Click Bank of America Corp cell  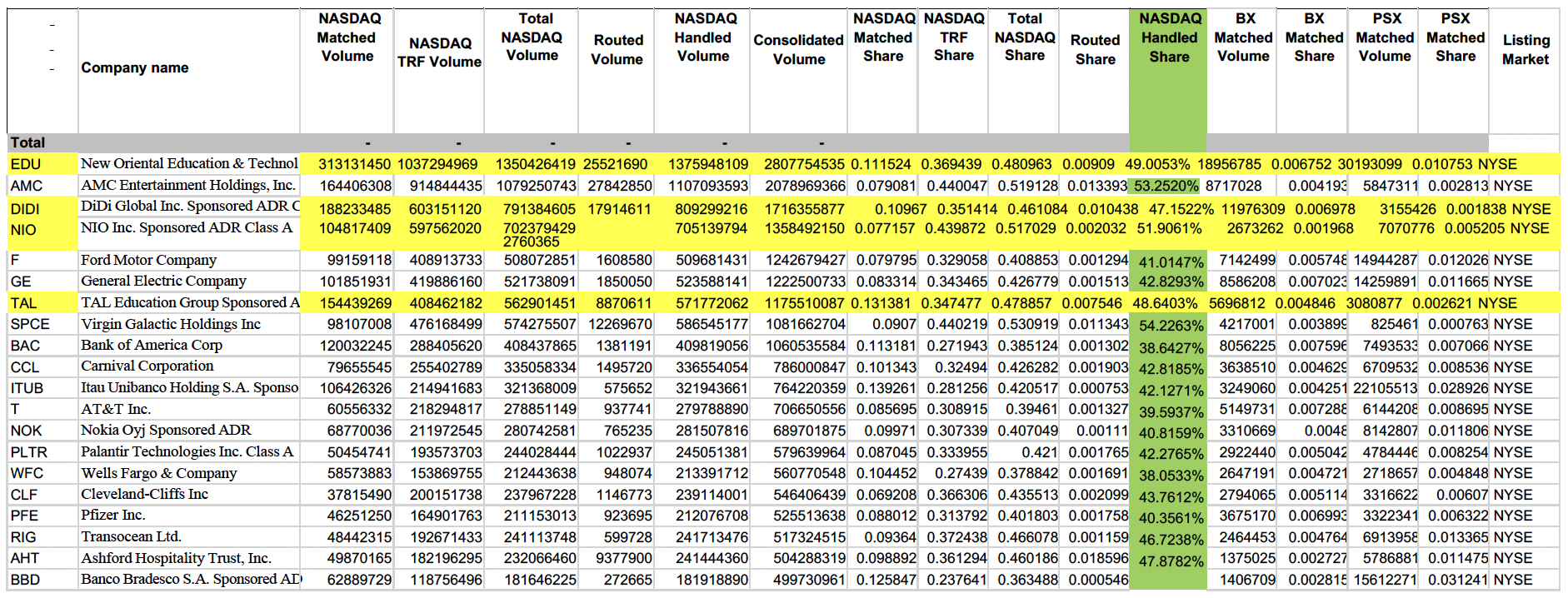pos(152,345)
